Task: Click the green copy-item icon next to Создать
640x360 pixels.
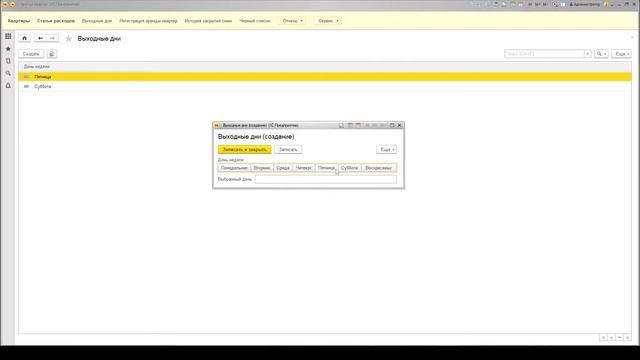Action: (x=52, y=54)
